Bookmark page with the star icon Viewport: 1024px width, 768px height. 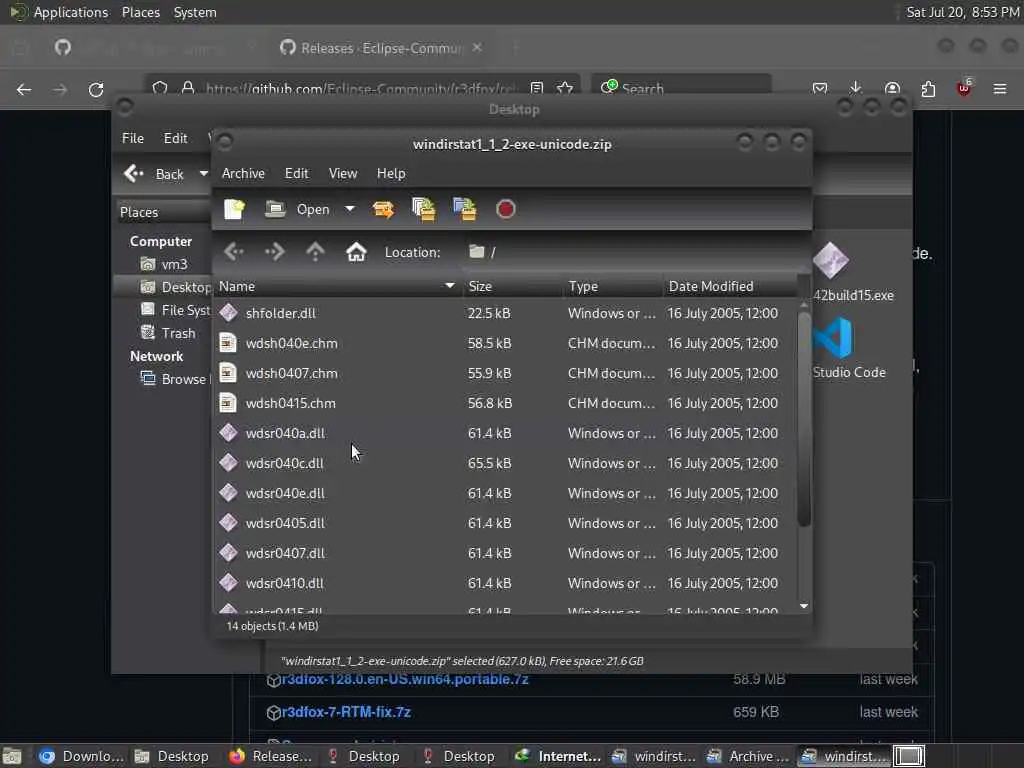566,88
